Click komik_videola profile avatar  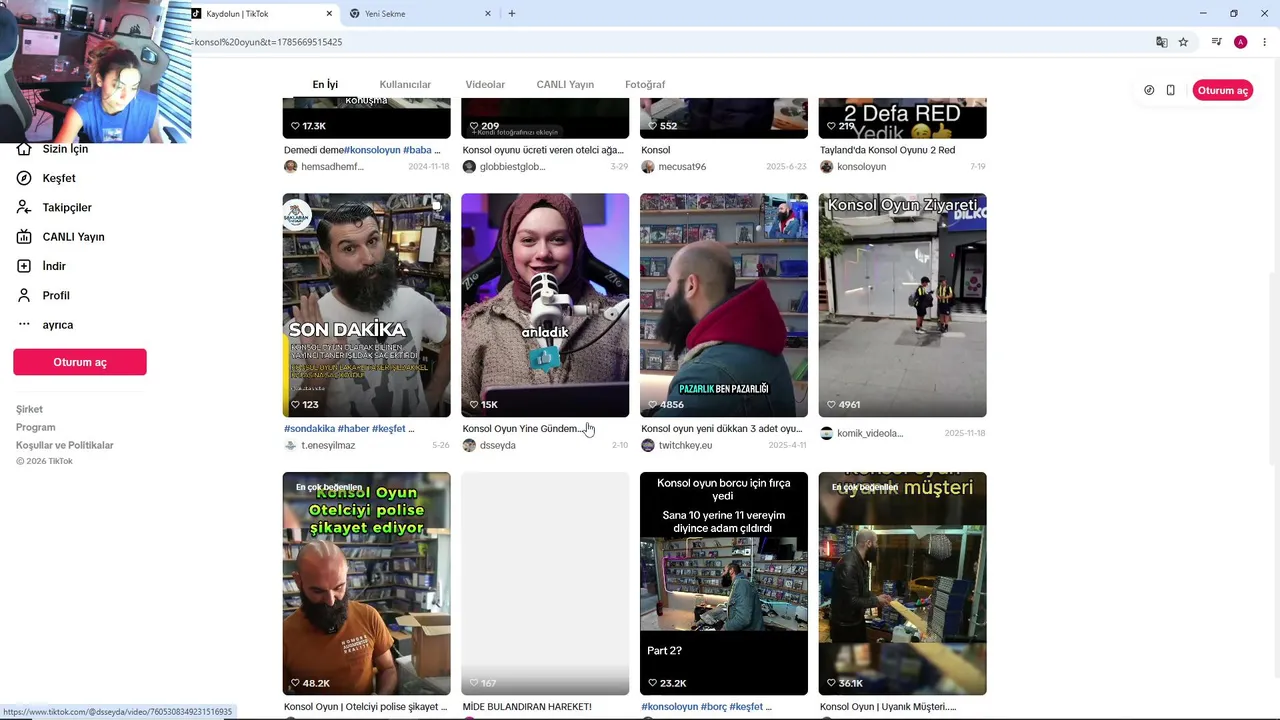click(x=827, y=434)
